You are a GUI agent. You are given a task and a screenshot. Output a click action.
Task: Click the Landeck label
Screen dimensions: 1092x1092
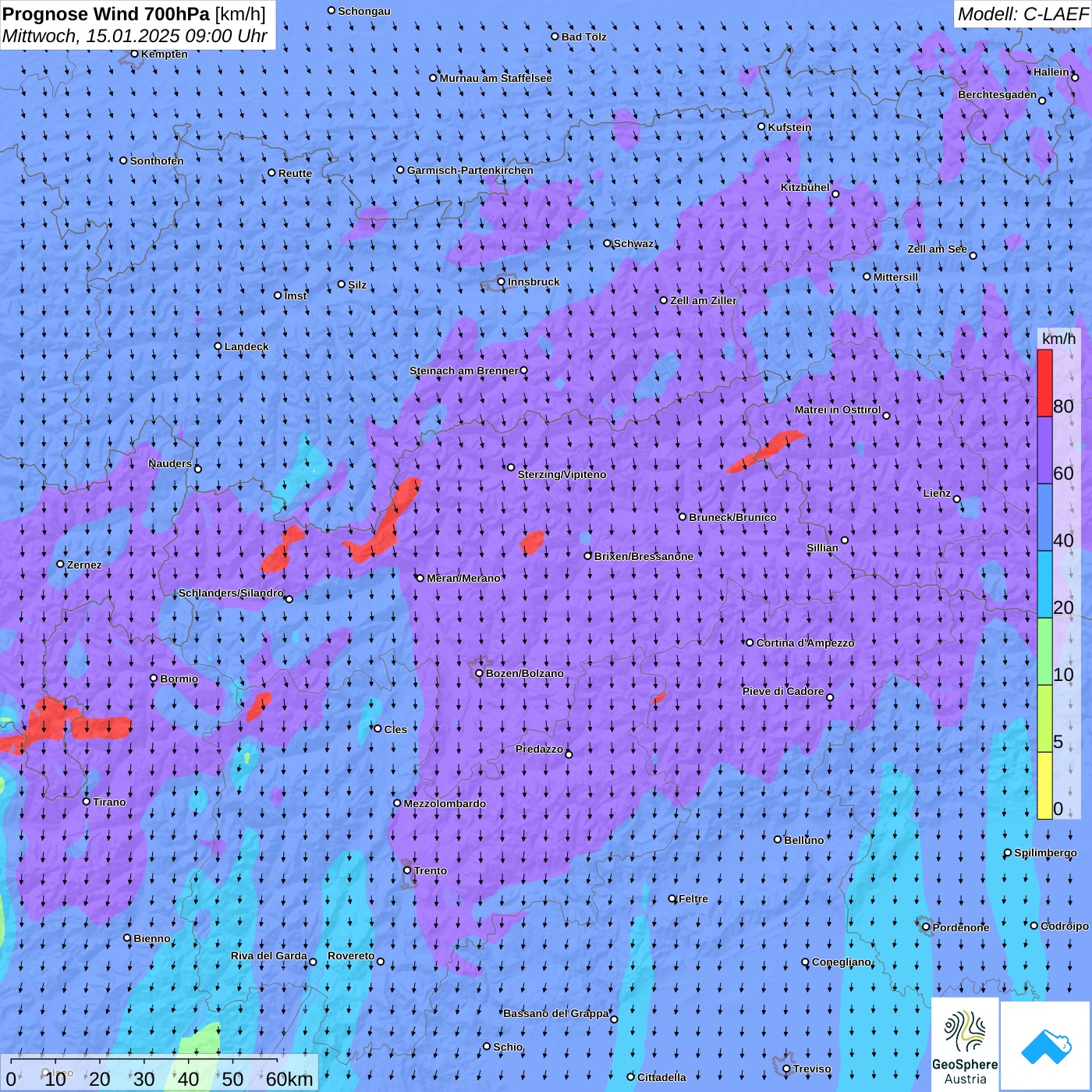pyautogui.click(x=246, y=346)
